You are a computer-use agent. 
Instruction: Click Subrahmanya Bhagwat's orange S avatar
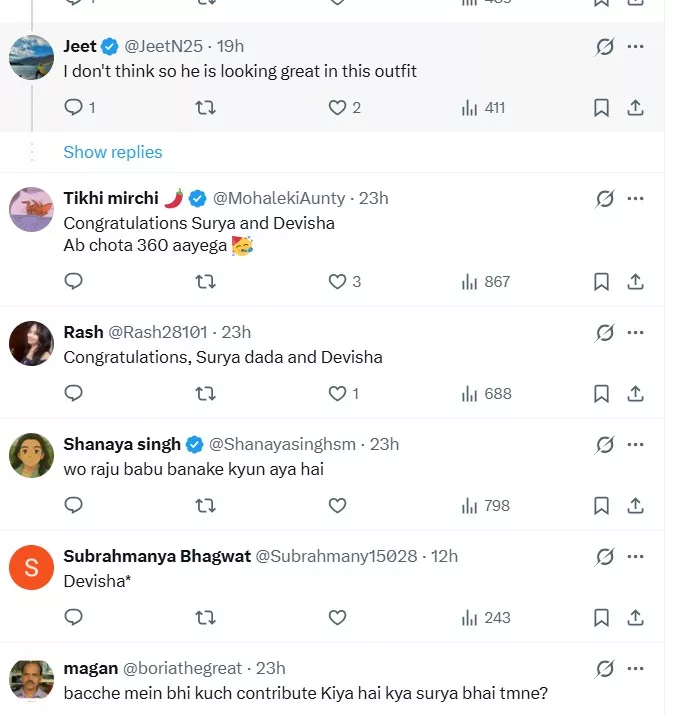pyautogui.click(x=31, y=568)
